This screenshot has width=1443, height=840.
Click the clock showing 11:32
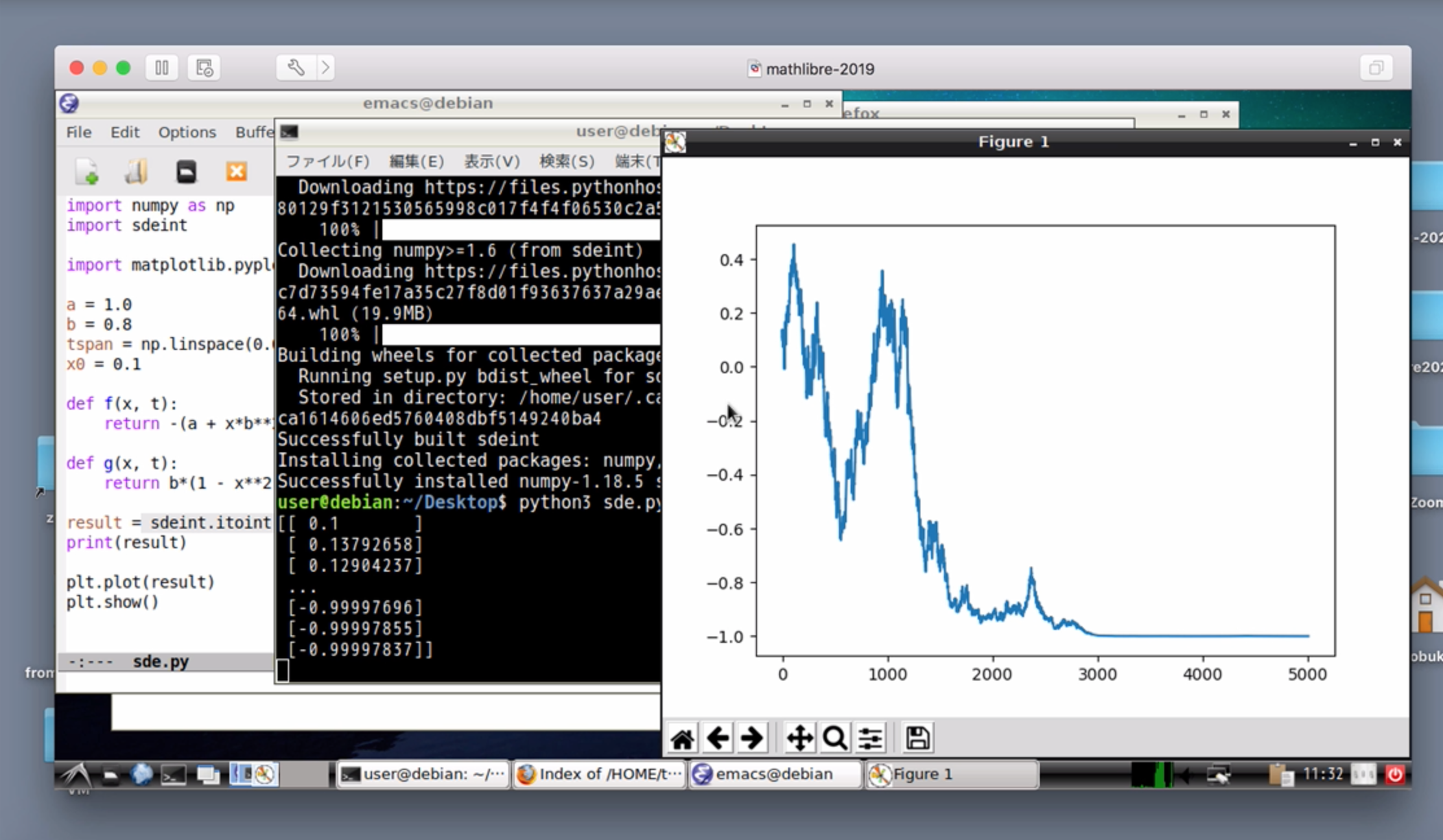point(1323,774)
